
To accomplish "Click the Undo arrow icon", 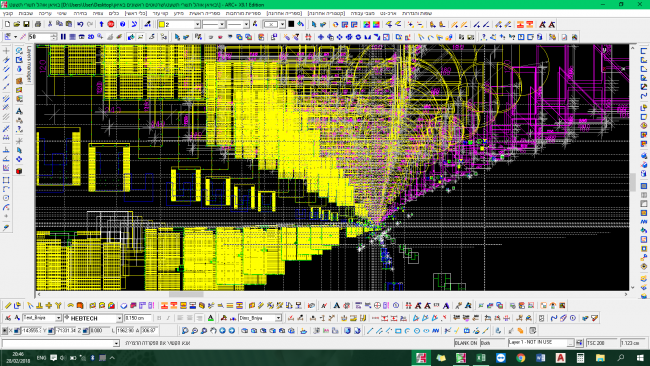I will click(x=80, y=24).
